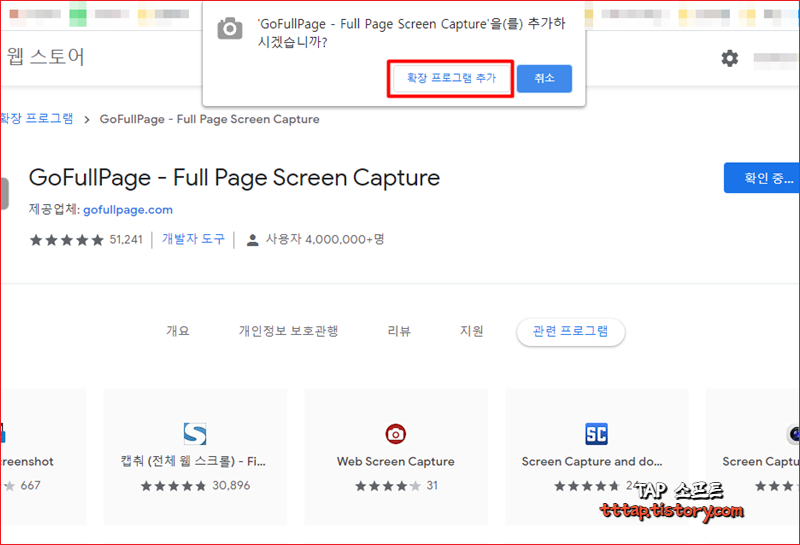Click the '사용자 4,000,000+명' text
The image size is (800, 545).
tap(325, 239)
